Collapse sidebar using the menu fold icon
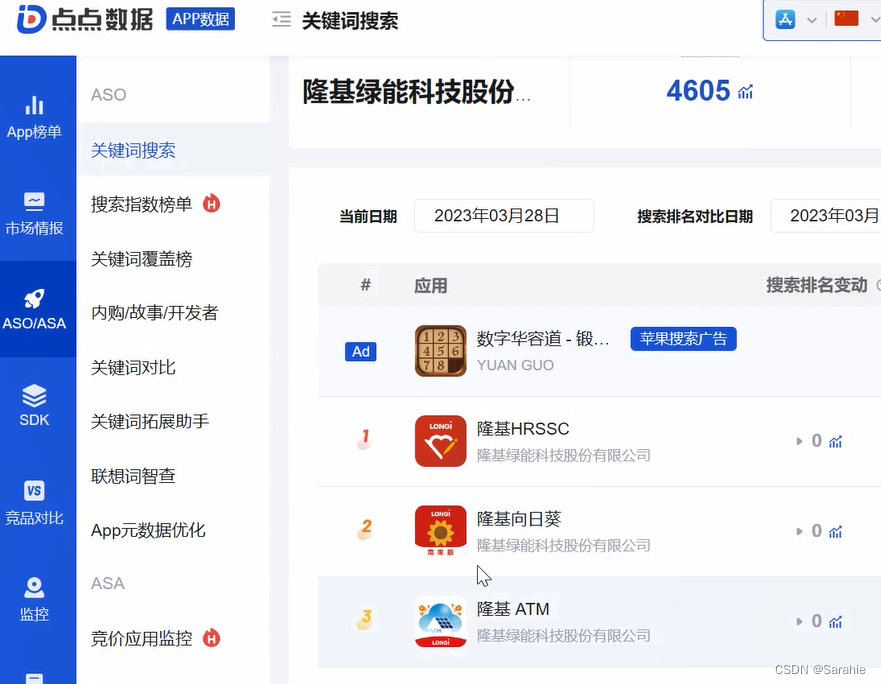The width and height of the screenshot is (881, 684). point(281,20)
